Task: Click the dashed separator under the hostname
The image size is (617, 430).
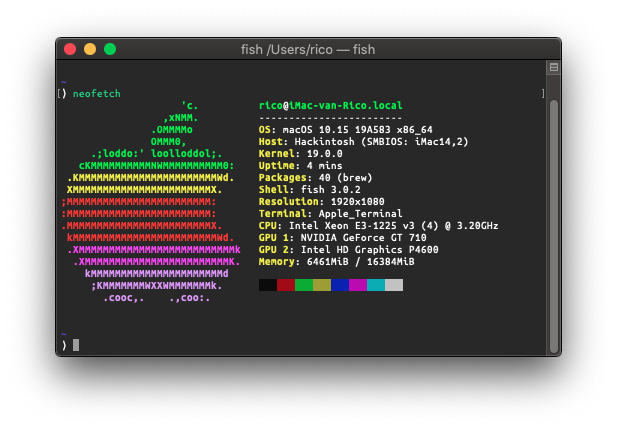Action: [x=331, y=118]
